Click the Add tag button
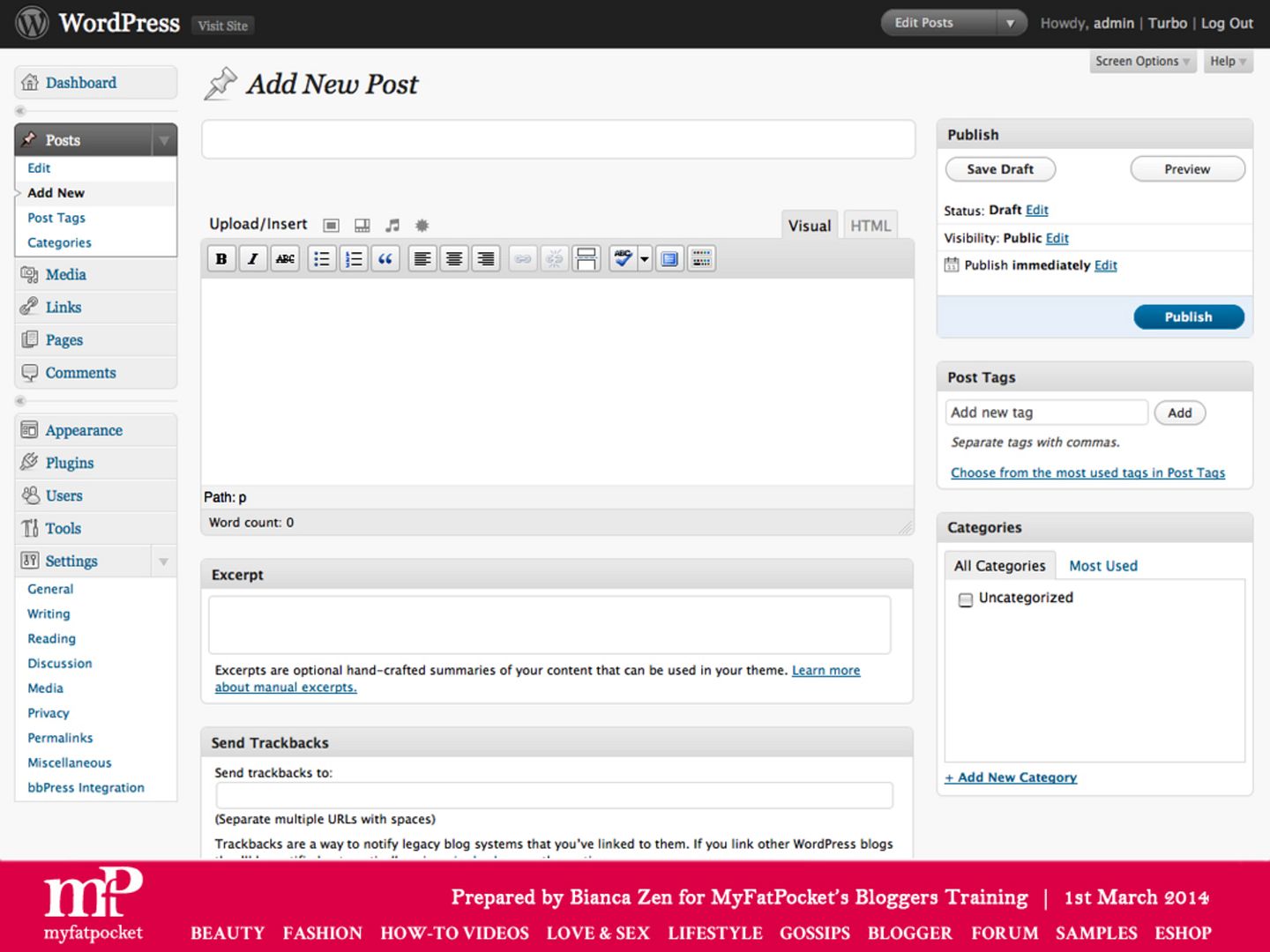1270x952 pixels. pos(1180,413)
